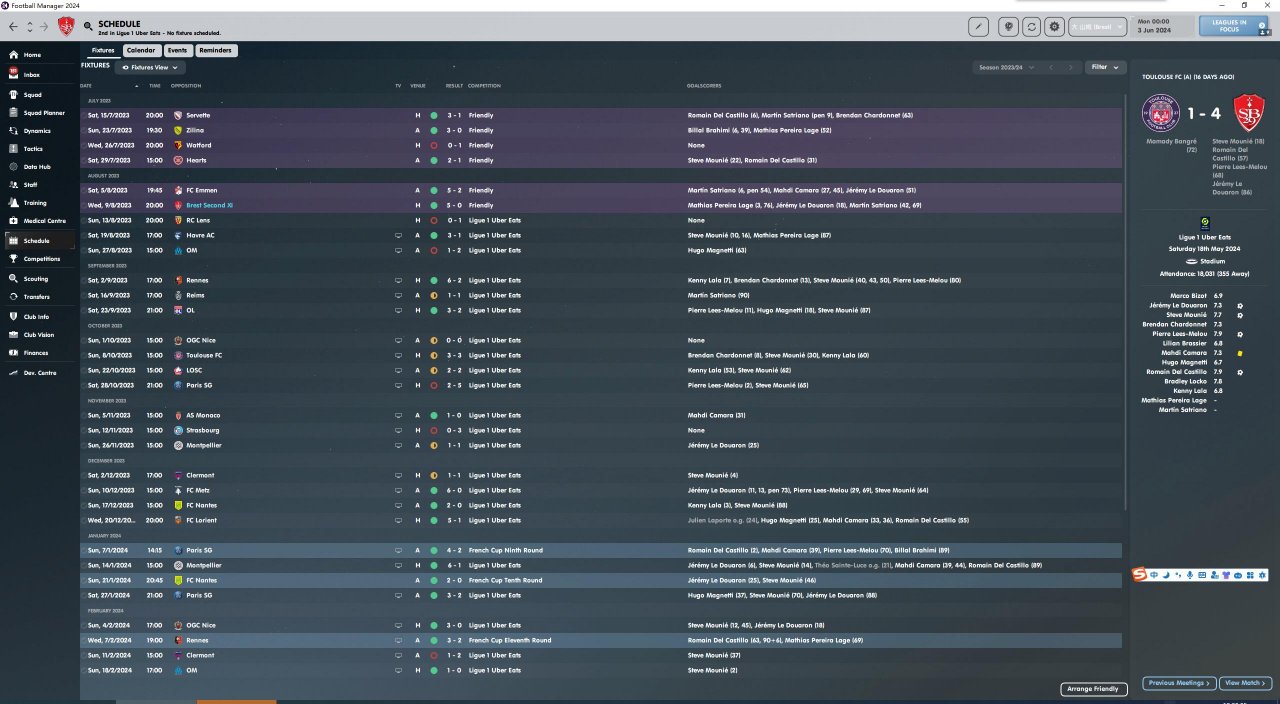Viewport: 1280px width, 704px height.
Task: Open the Season 2023/24 dropdown
Action: [1007, 67]
